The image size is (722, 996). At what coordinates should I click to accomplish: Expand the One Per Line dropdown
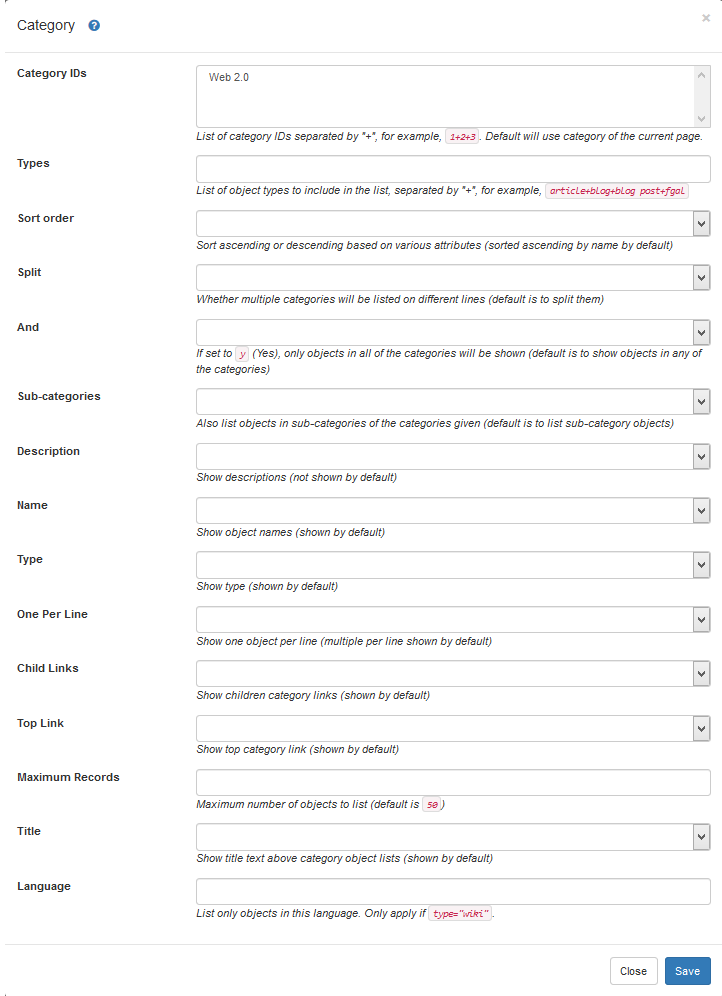pyautogui.click(x=453, y=619)
